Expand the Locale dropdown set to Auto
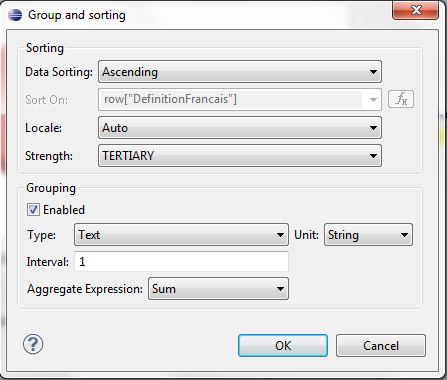 [240, 128]
